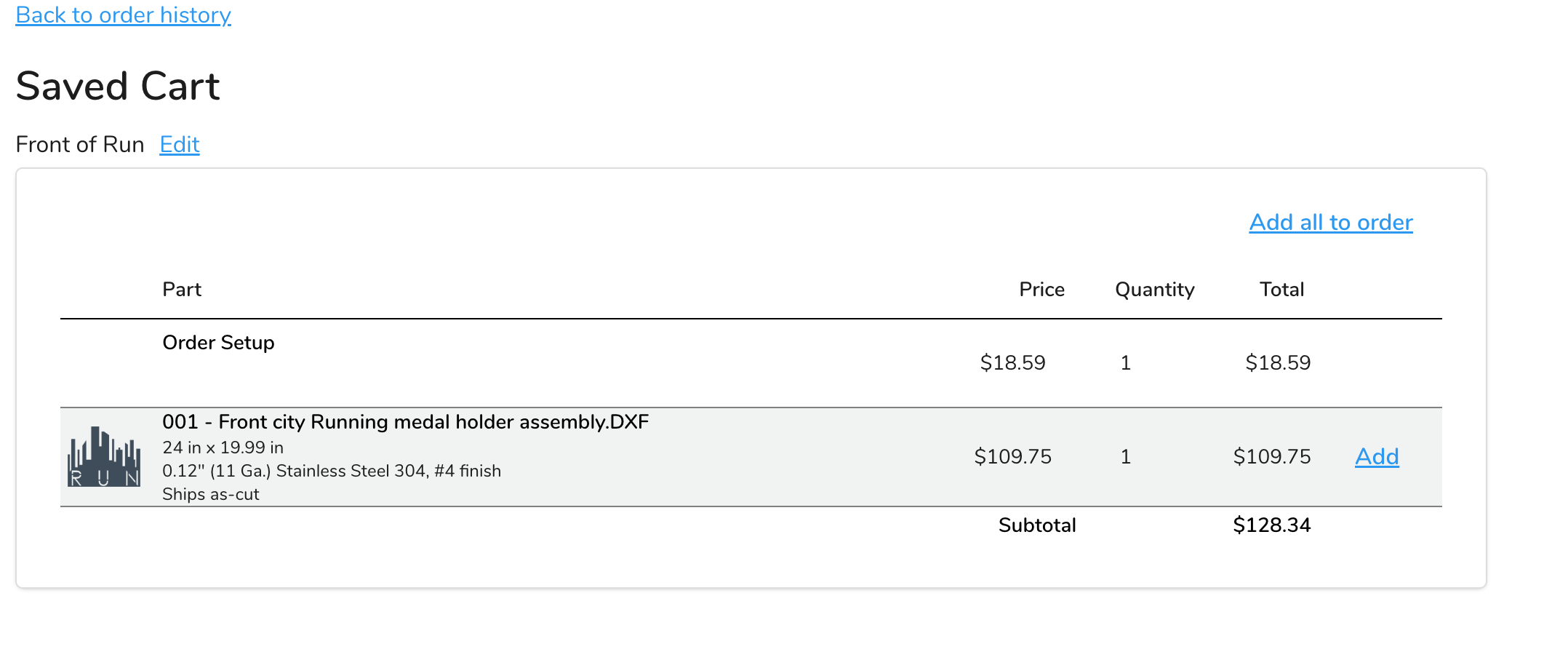1568x668 pixels.
Task: Click the medal holder assembly.DXF file name
Action: pyautogui.click(x=406, y=421)
